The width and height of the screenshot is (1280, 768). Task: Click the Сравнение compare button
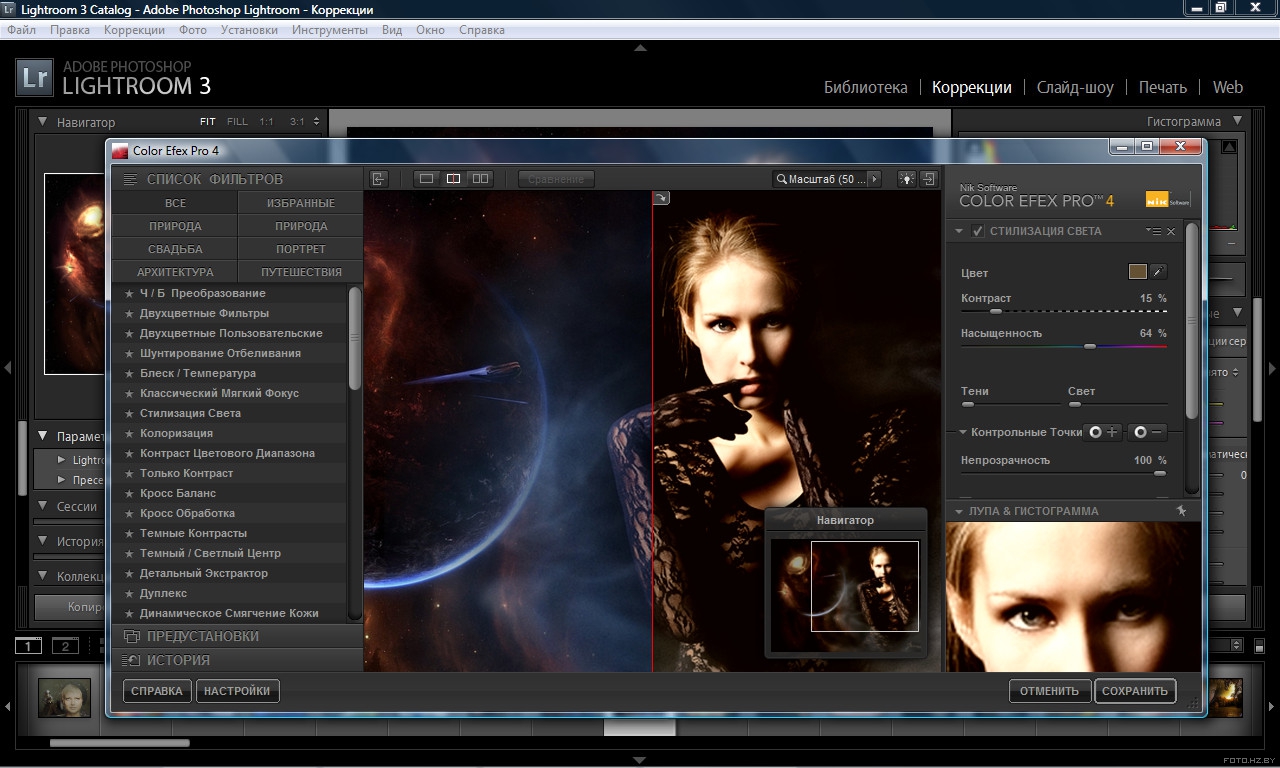point(556,179)
